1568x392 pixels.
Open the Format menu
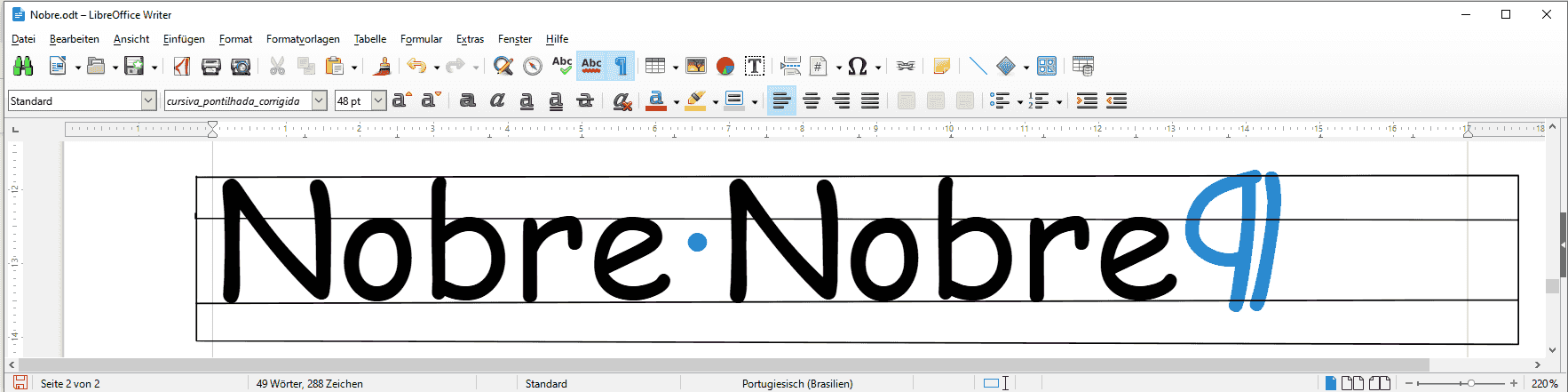[235, 39]
